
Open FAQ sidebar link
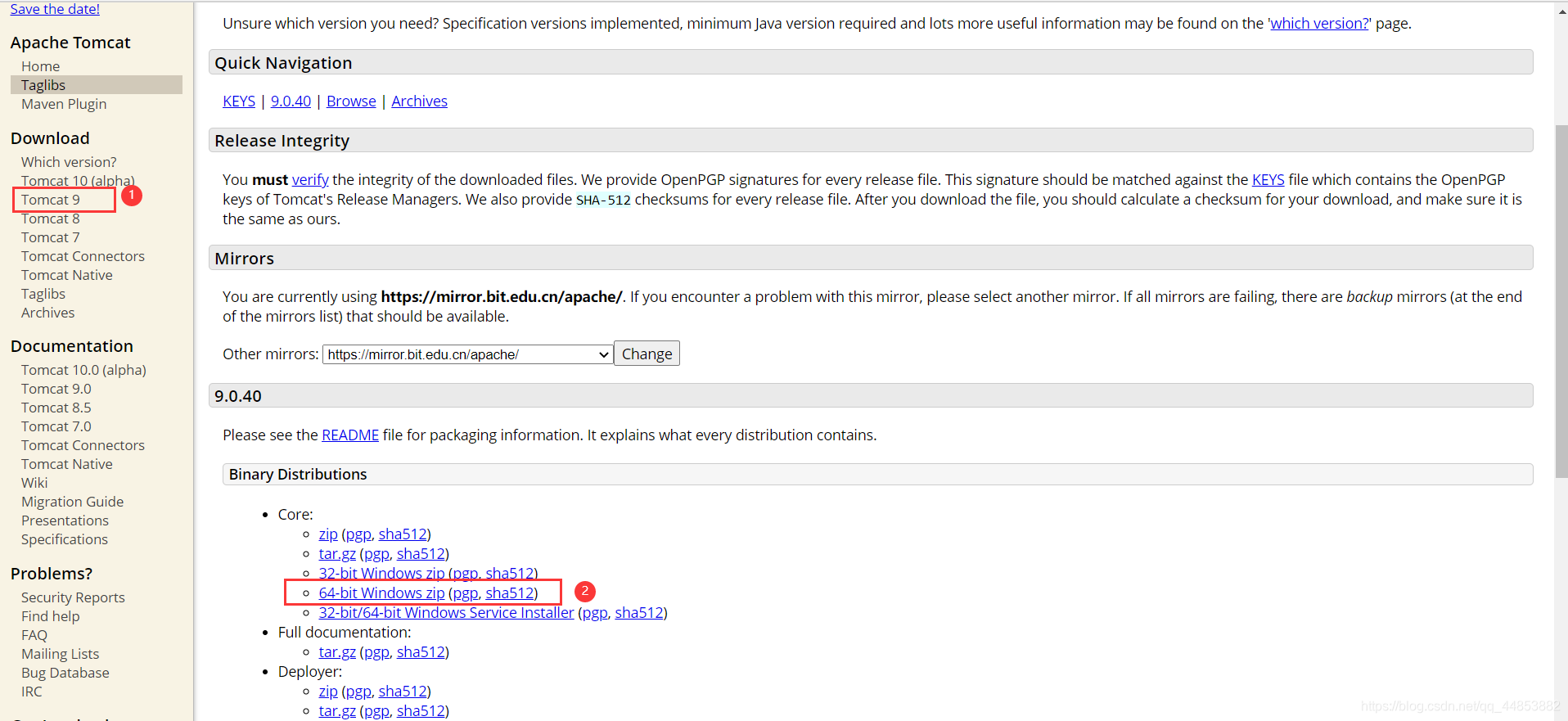[x=34, y=635]
